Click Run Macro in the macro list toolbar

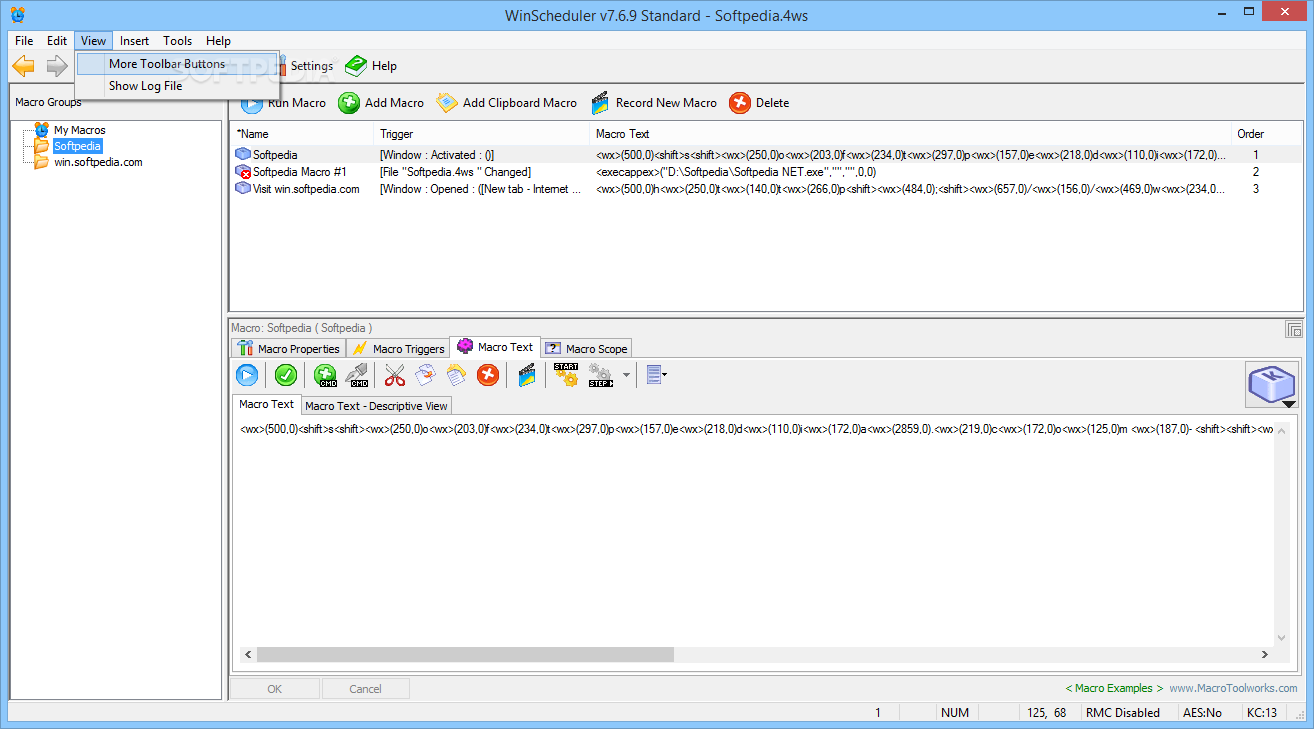[283, 102]
